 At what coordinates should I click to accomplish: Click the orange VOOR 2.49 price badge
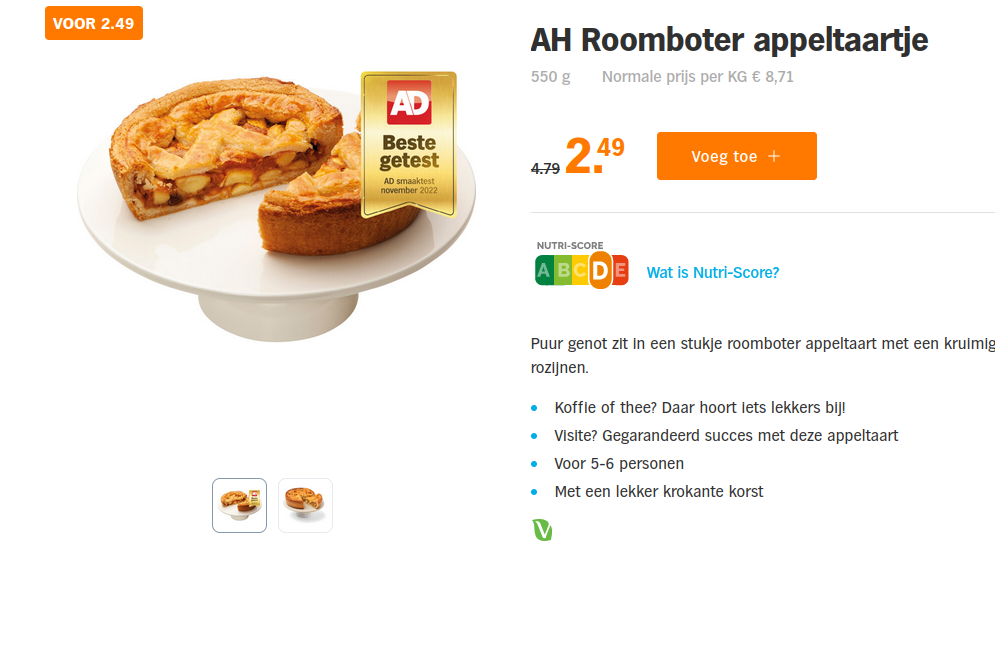[x=93, y=22]
